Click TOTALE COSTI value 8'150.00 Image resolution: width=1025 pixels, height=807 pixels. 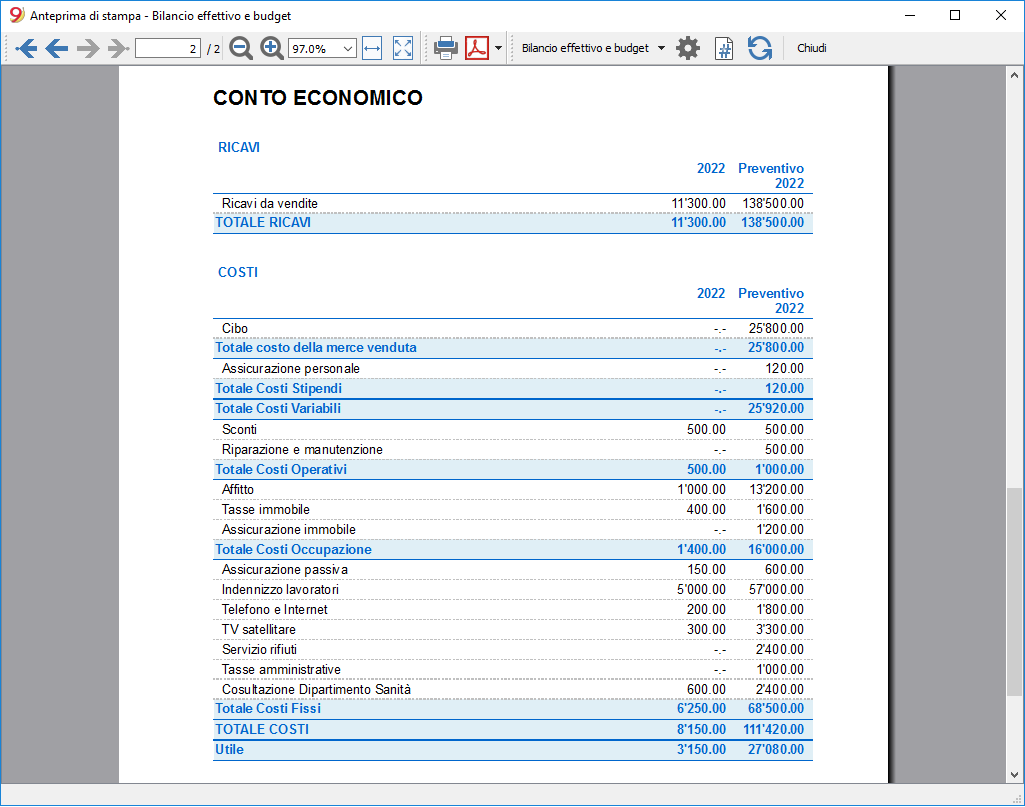[x=701, y=730]
